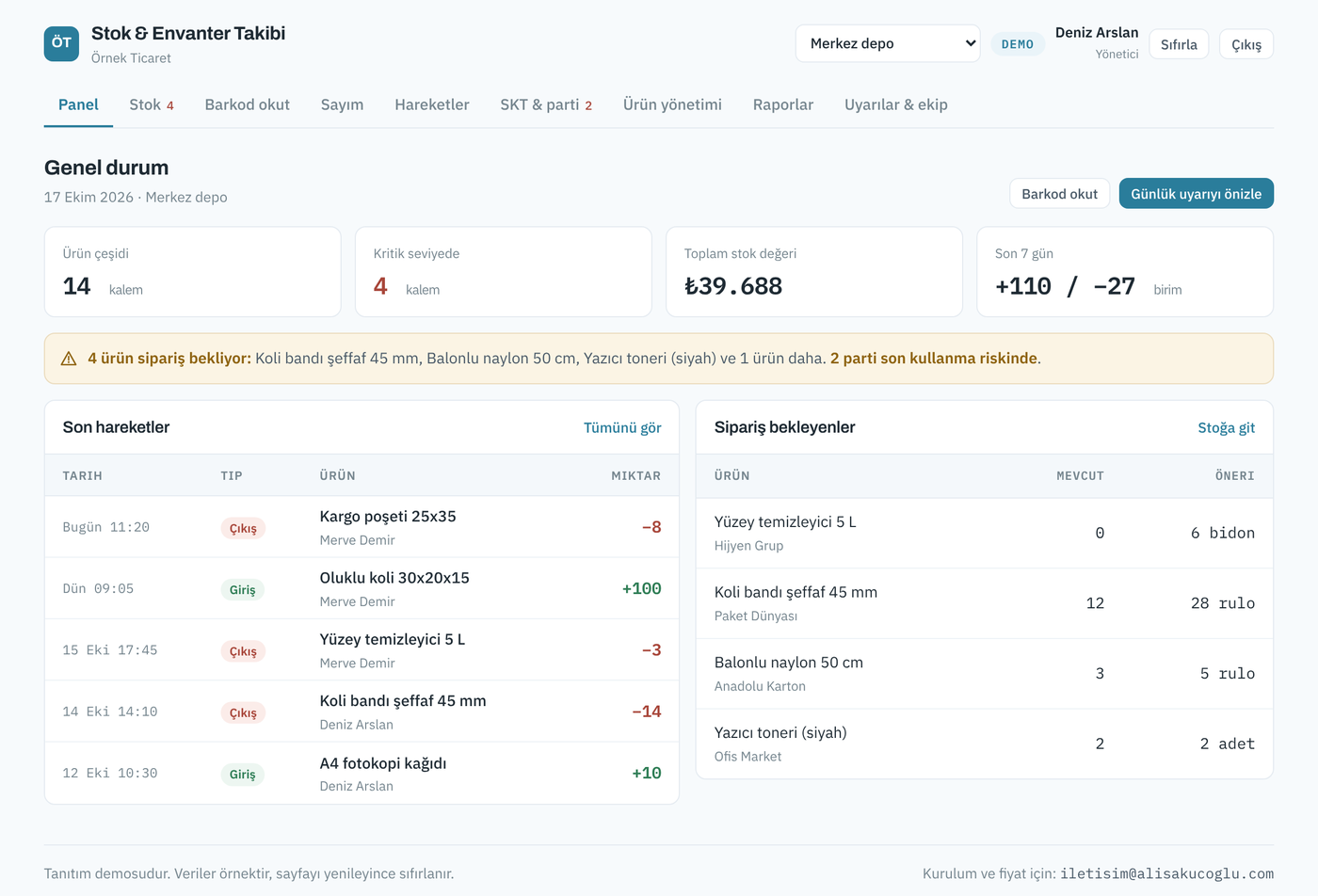Click Barkod okut button under Genel durum
Image resolution: width=1318 pixels, height=896 pixels.
click(1060, 194)
